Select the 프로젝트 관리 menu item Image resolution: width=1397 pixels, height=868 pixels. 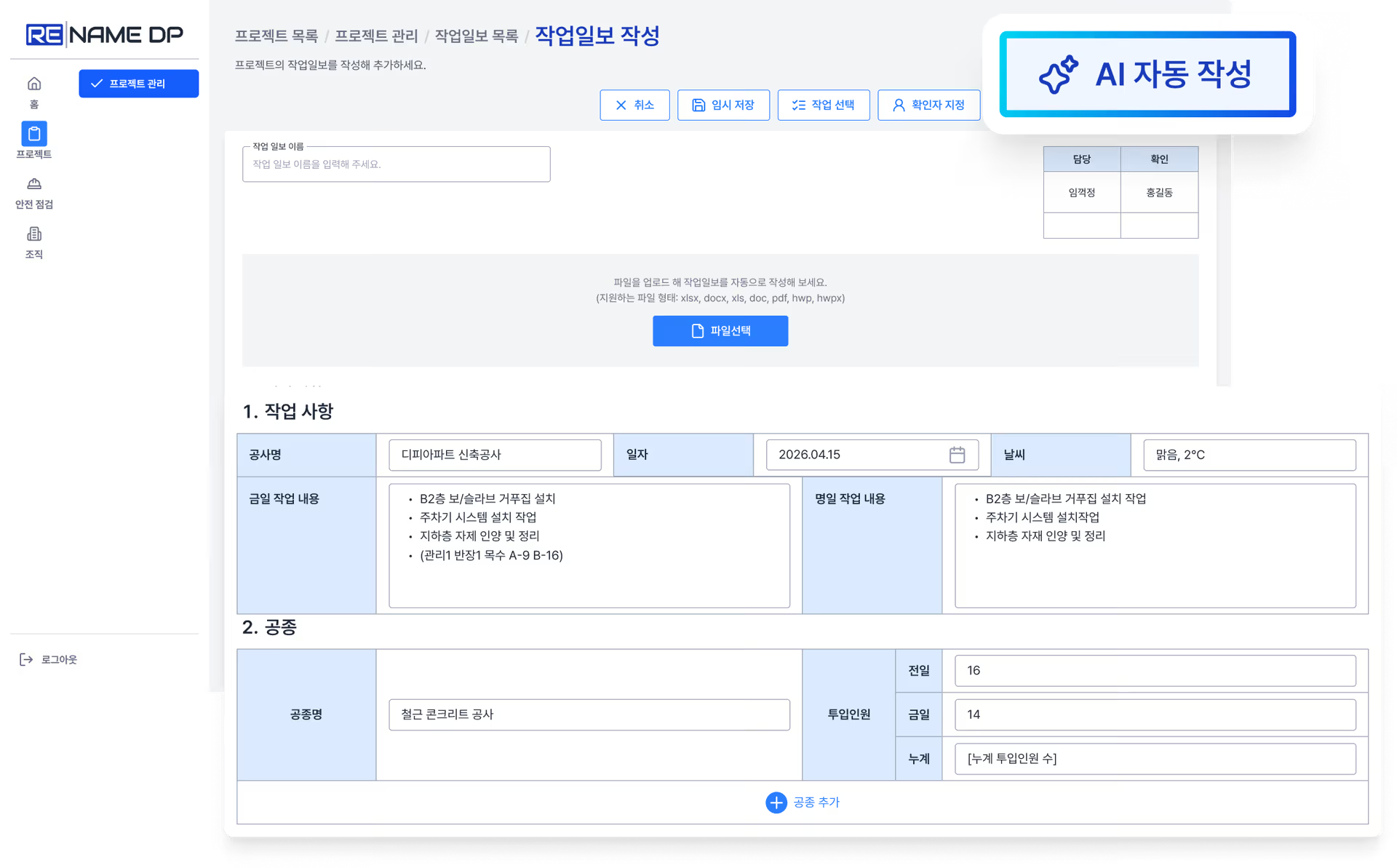(x=138, y=84)
